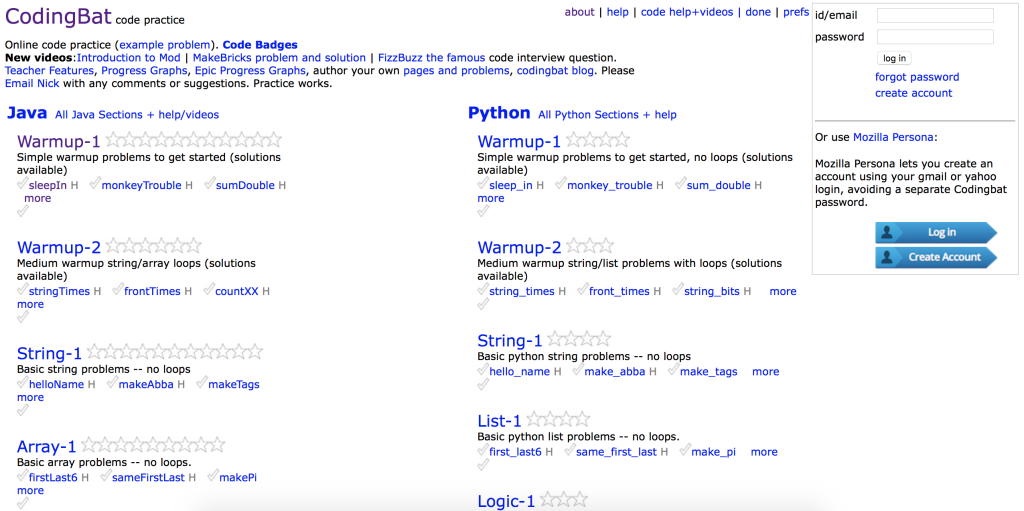
Task: Open the done page link
Action: click(x=758, y=12)
